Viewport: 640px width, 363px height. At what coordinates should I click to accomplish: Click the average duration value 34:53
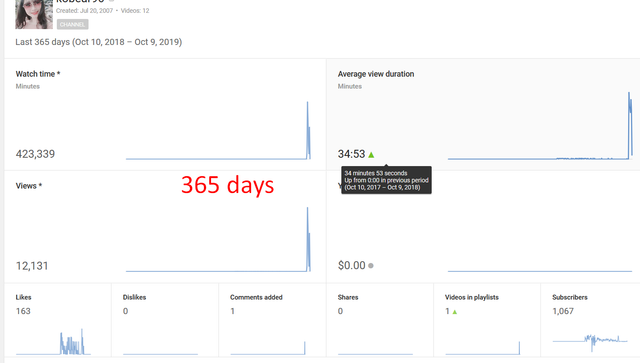pos(351,154)
